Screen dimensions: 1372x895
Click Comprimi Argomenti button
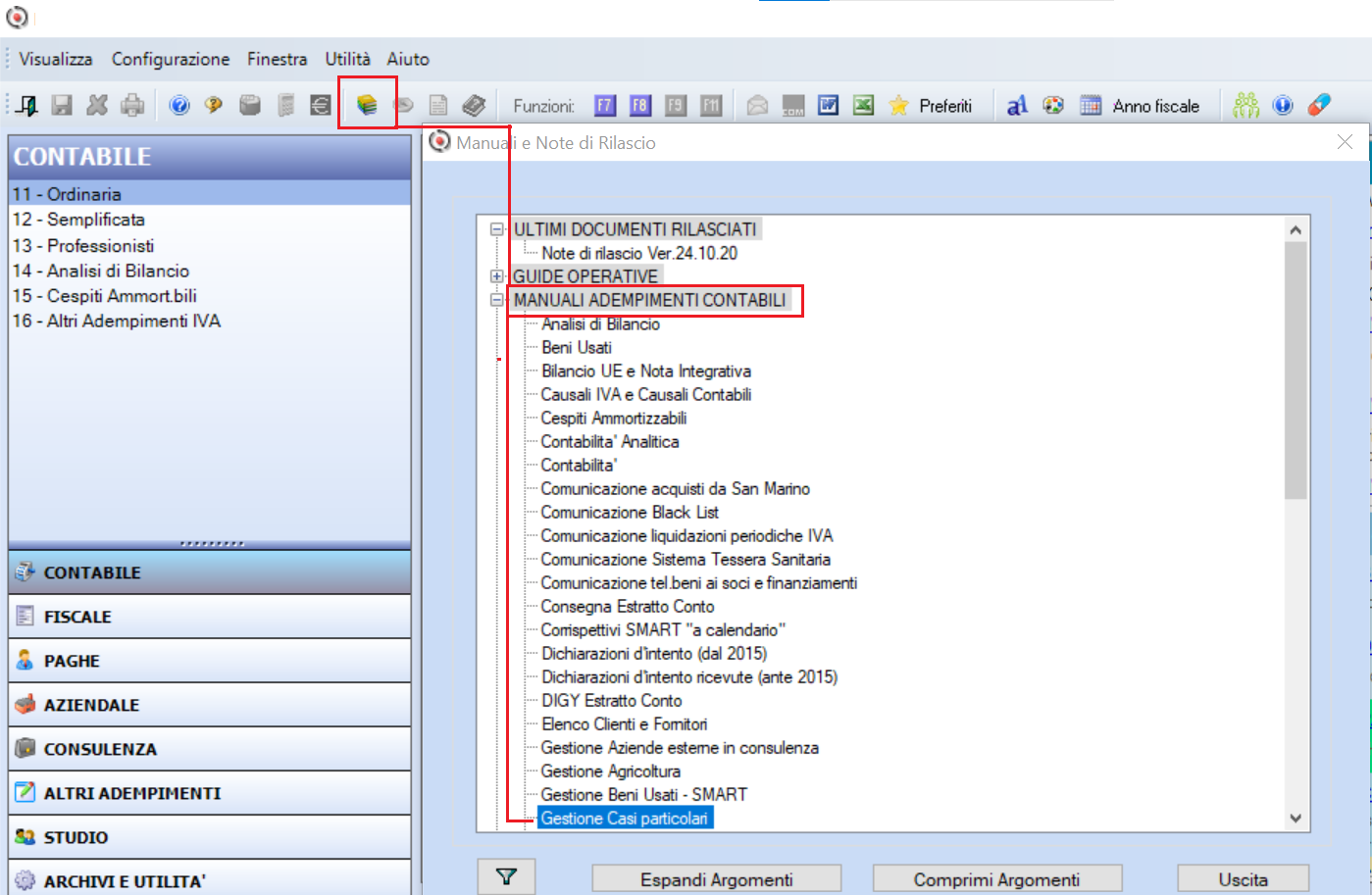(997, 879)
